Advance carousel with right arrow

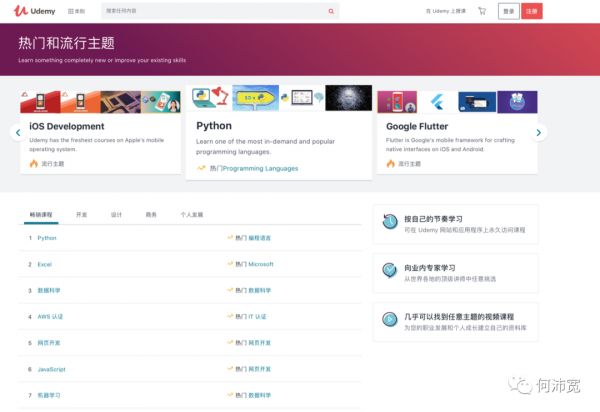[x=539, y=132]
